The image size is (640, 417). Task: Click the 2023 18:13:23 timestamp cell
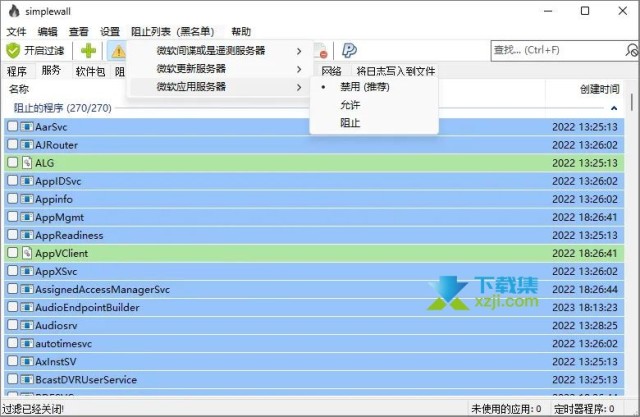coord(585,307)
